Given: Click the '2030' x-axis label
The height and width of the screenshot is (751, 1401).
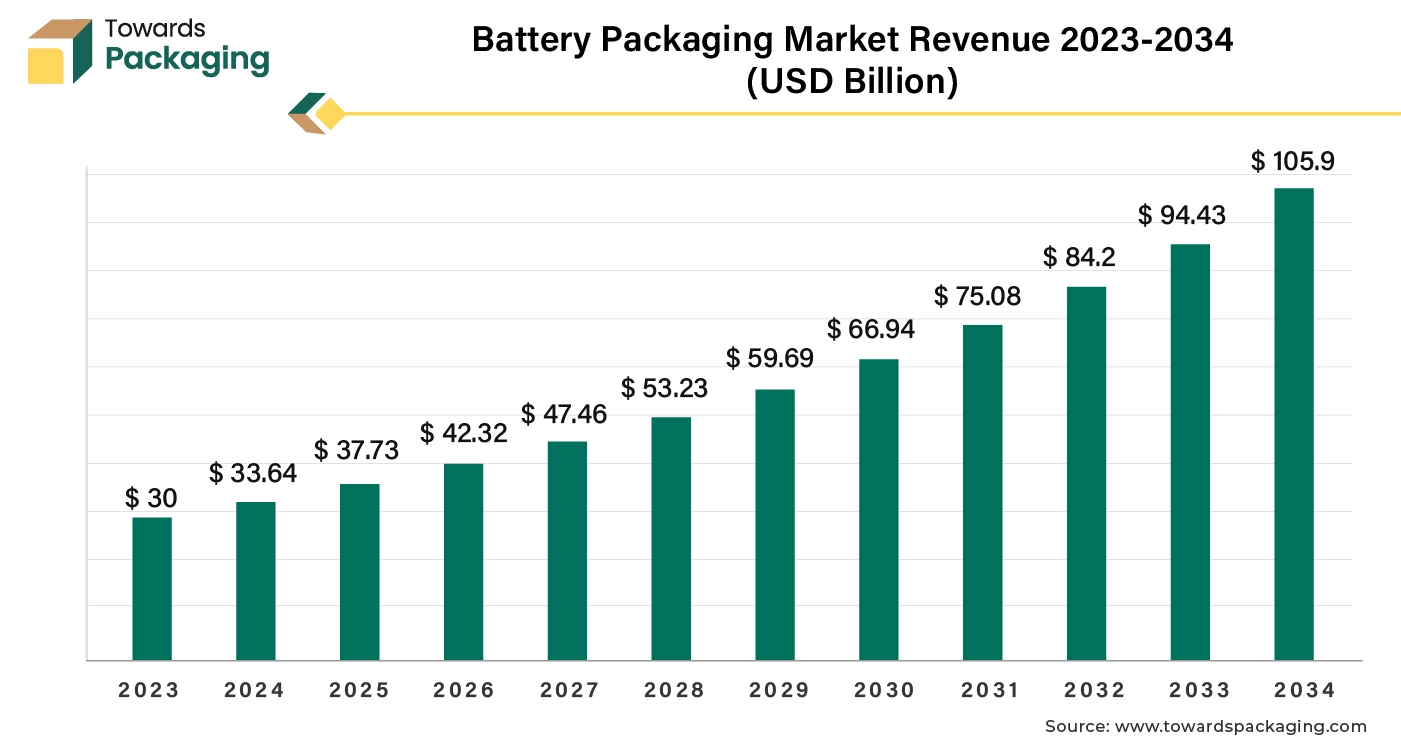Looking at the screenshot, I should [884, 690].
